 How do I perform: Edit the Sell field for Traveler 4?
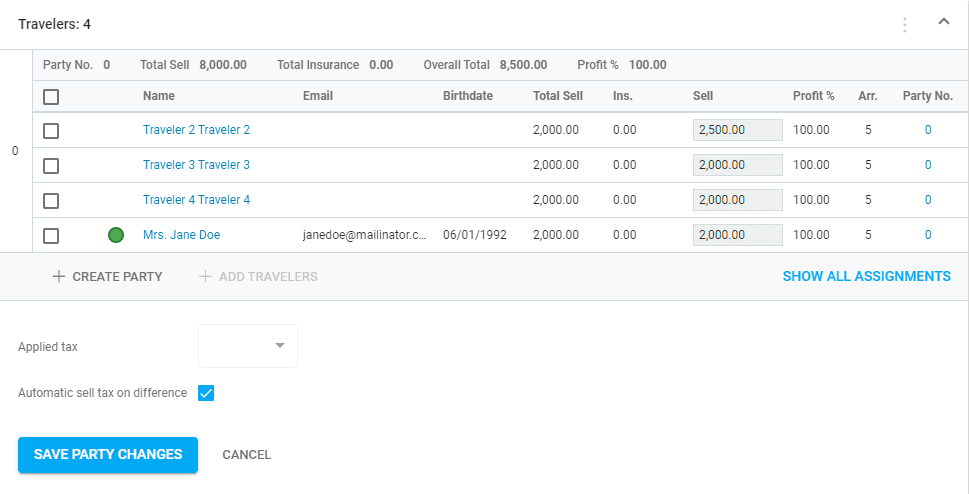point(737,200)
